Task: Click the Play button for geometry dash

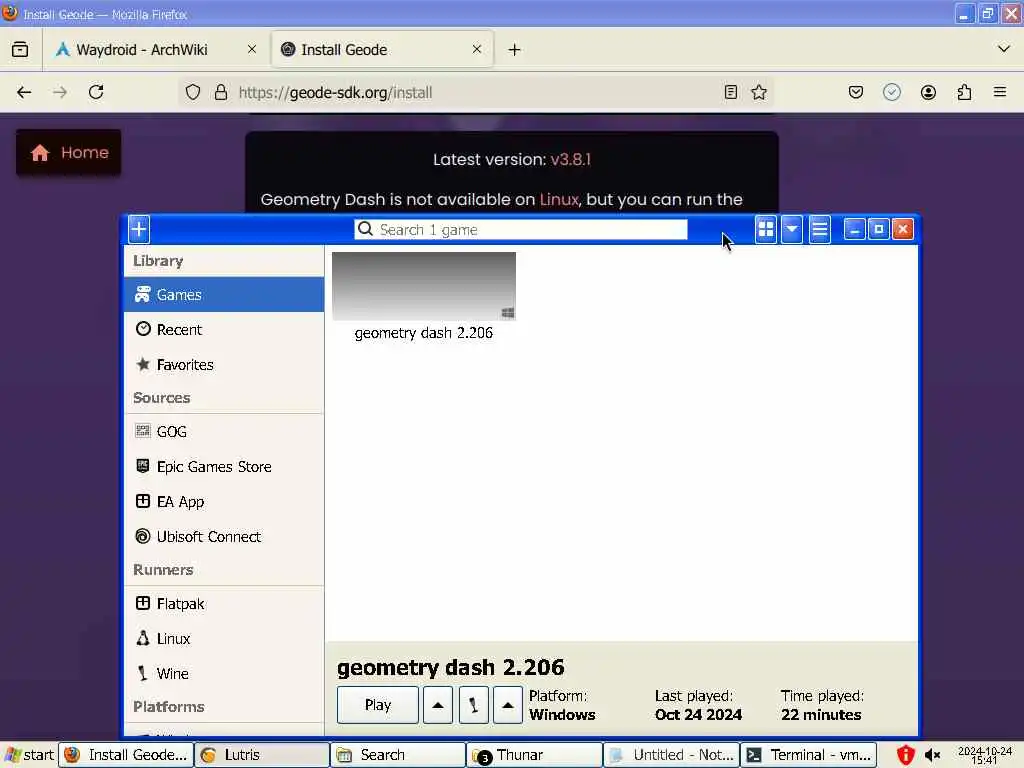Action: (x=377, y=705)
